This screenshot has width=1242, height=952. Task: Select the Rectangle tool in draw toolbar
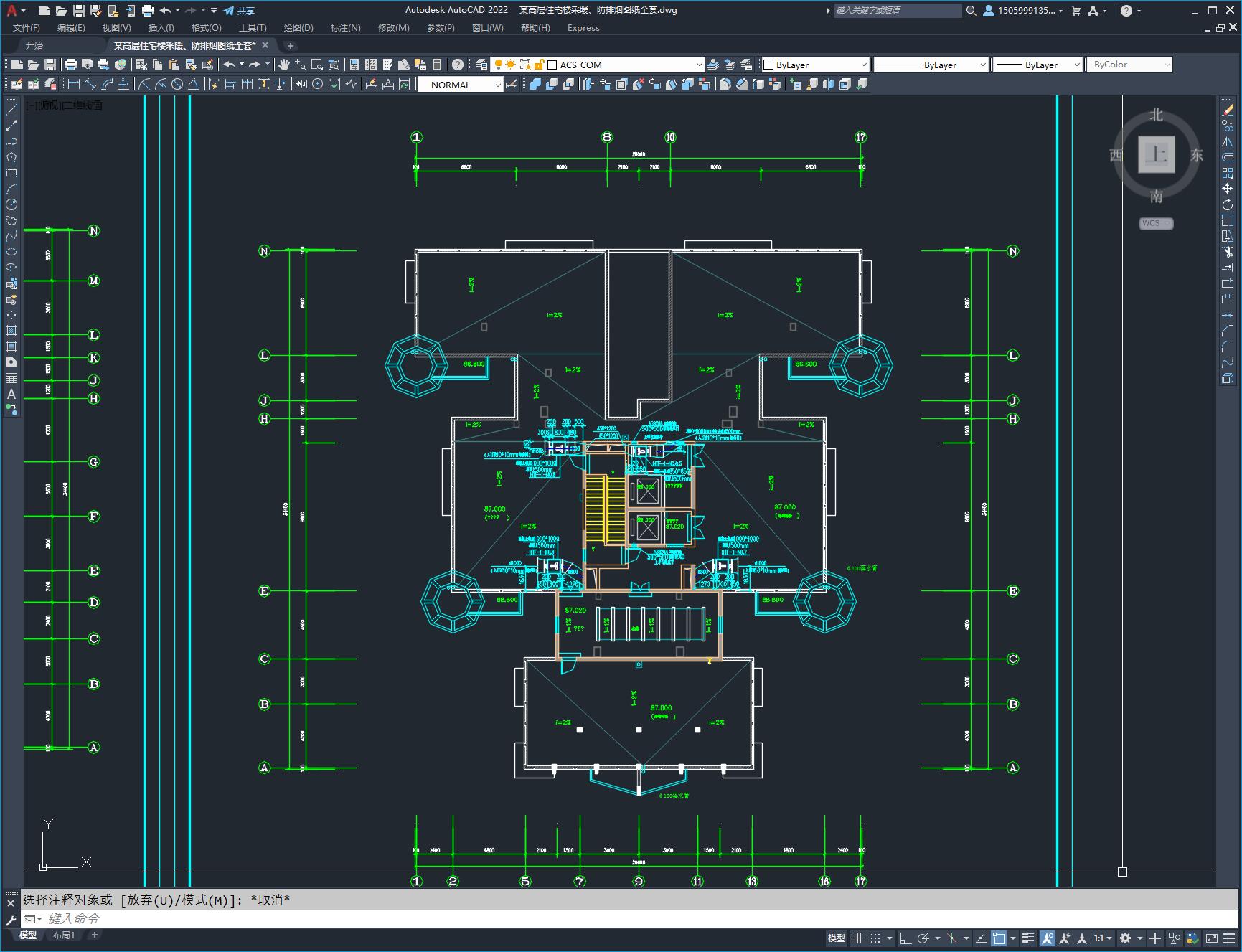coord(11,173)
